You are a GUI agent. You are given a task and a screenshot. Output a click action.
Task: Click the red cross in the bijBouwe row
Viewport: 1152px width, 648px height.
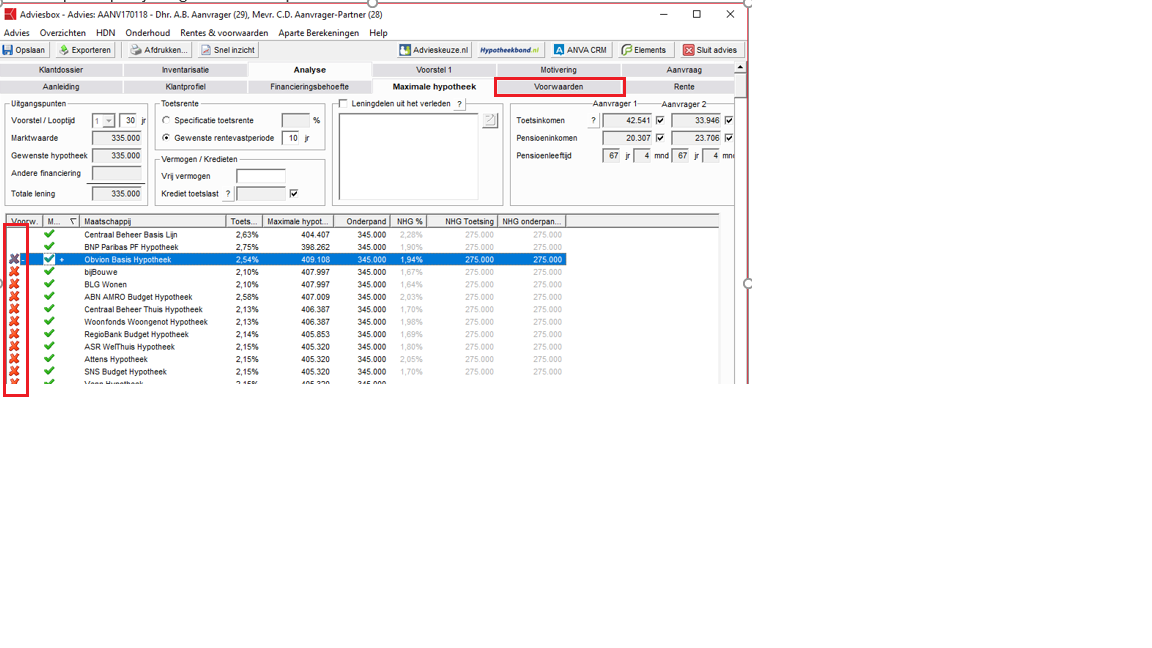pyautogui.click(x=14, y=272)
